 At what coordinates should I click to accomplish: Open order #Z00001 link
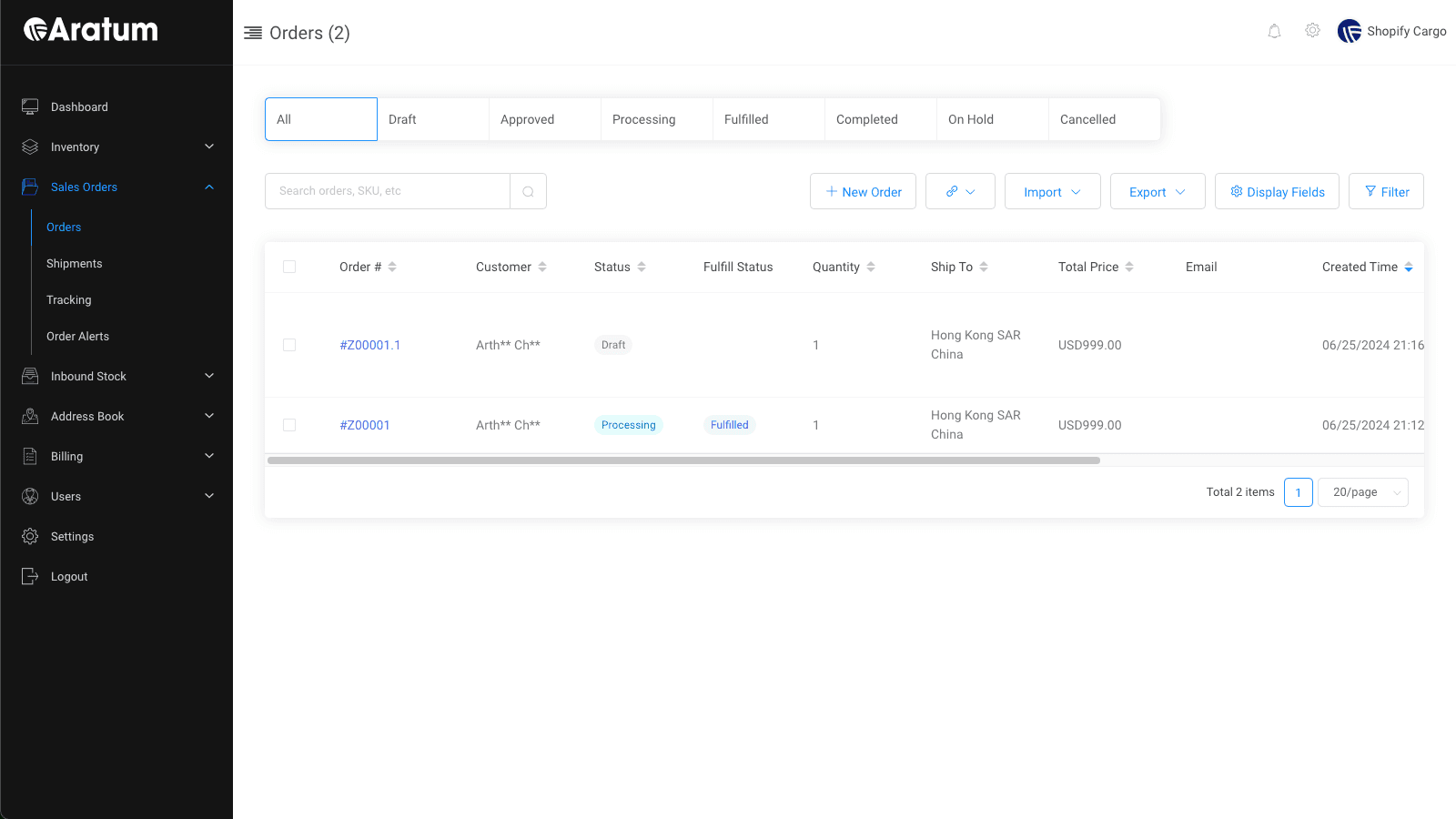365,425
